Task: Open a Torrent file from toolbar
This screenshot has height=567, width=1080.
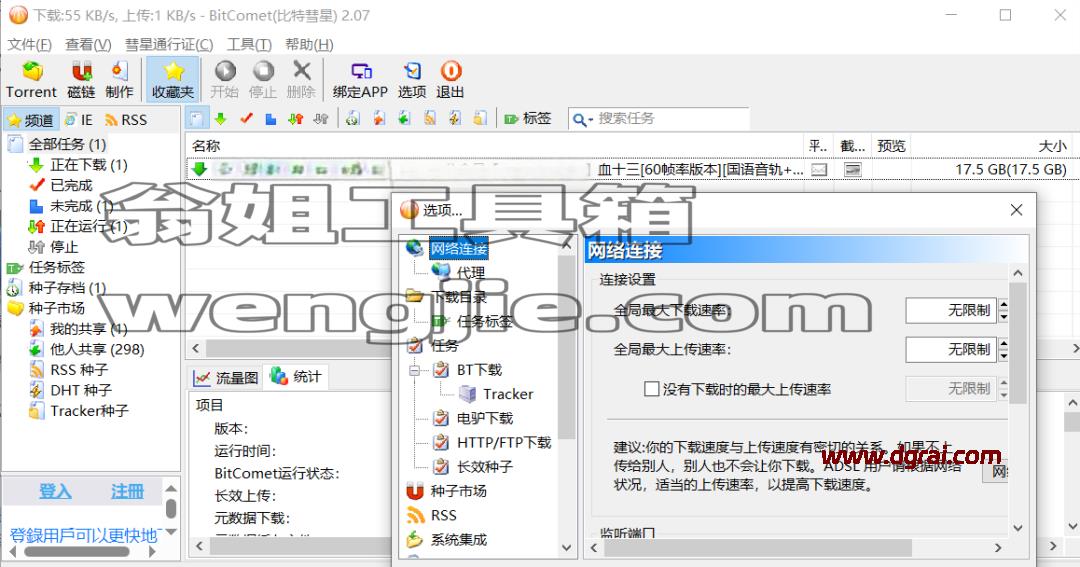Action: click(x=32, y=79)
